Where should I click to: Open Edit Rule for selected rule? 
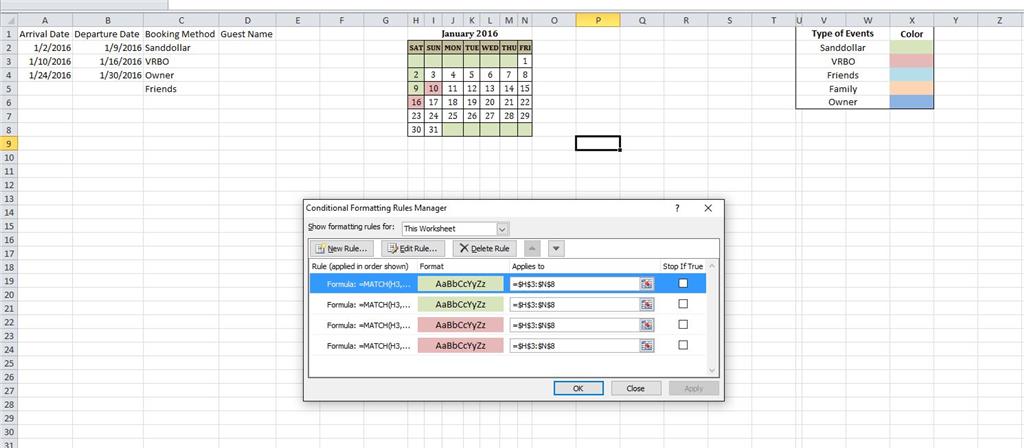pos(413,249)
